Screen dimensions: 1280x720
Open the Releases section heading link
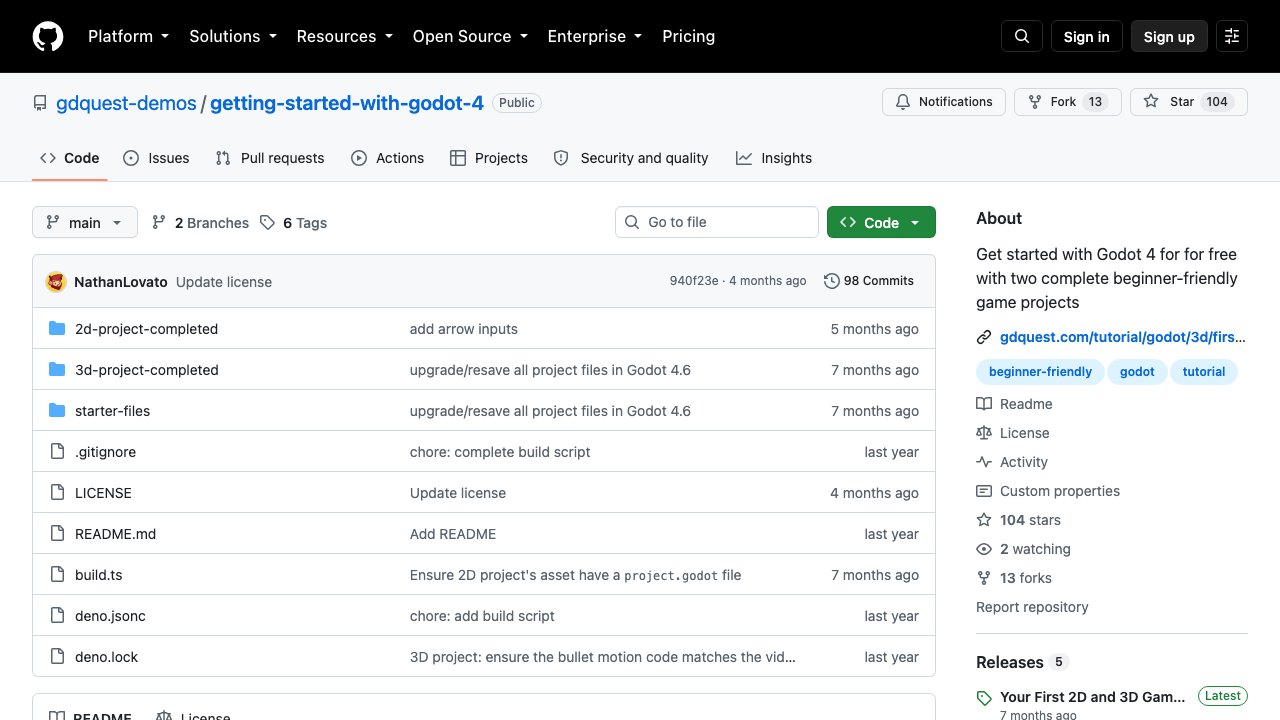(1022, 662)
